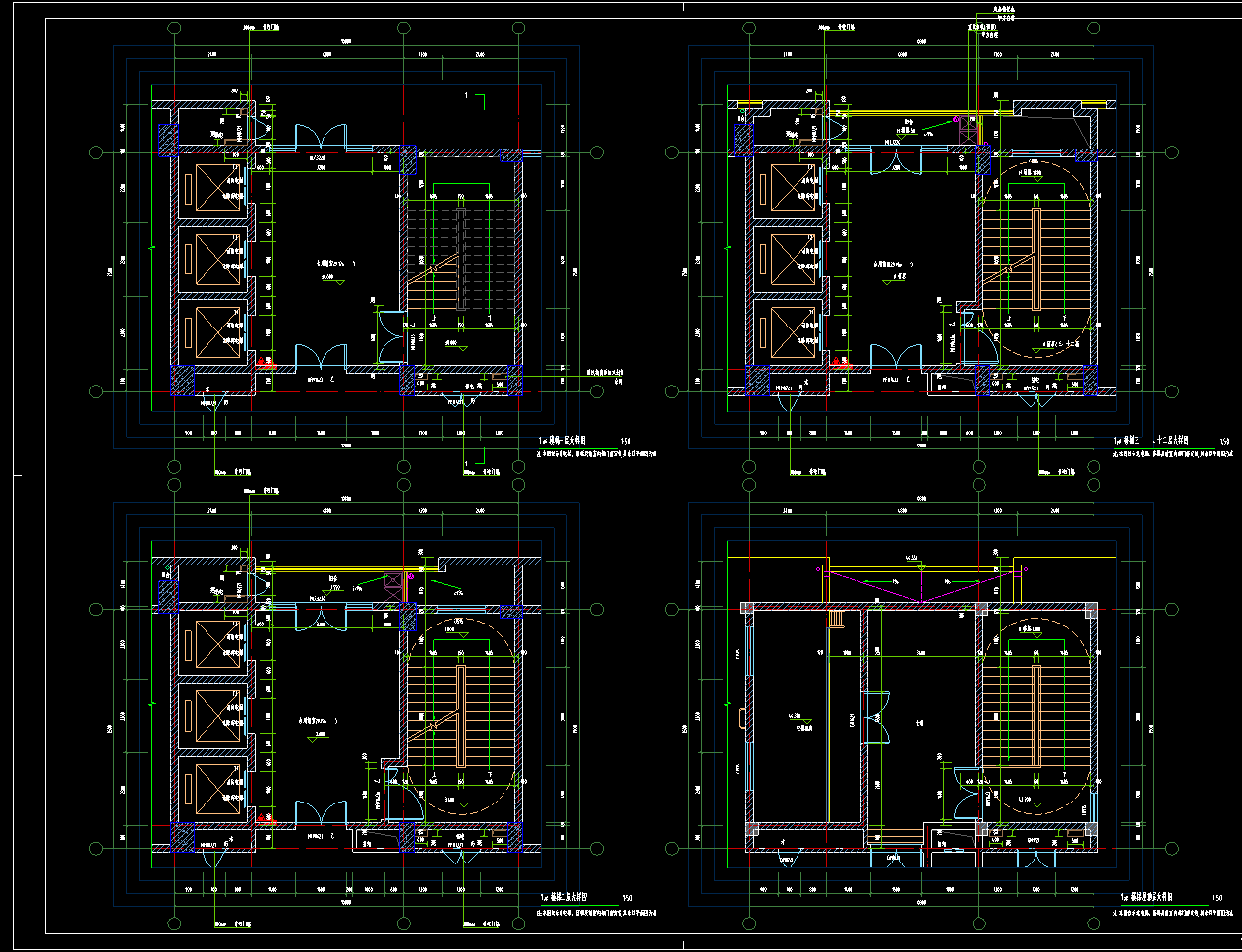The image size is (1242, 952).
Task: Click the "150" scale text beside the lower-left title
Action: [x=627, y=898]
